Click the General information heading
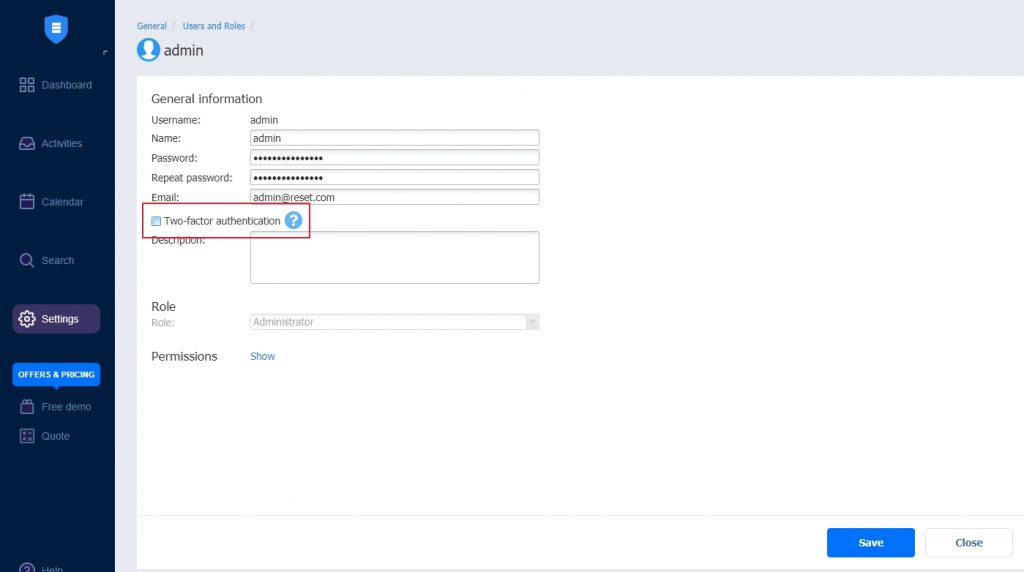Screen dimensions: 1024x572 coord(206,99)
